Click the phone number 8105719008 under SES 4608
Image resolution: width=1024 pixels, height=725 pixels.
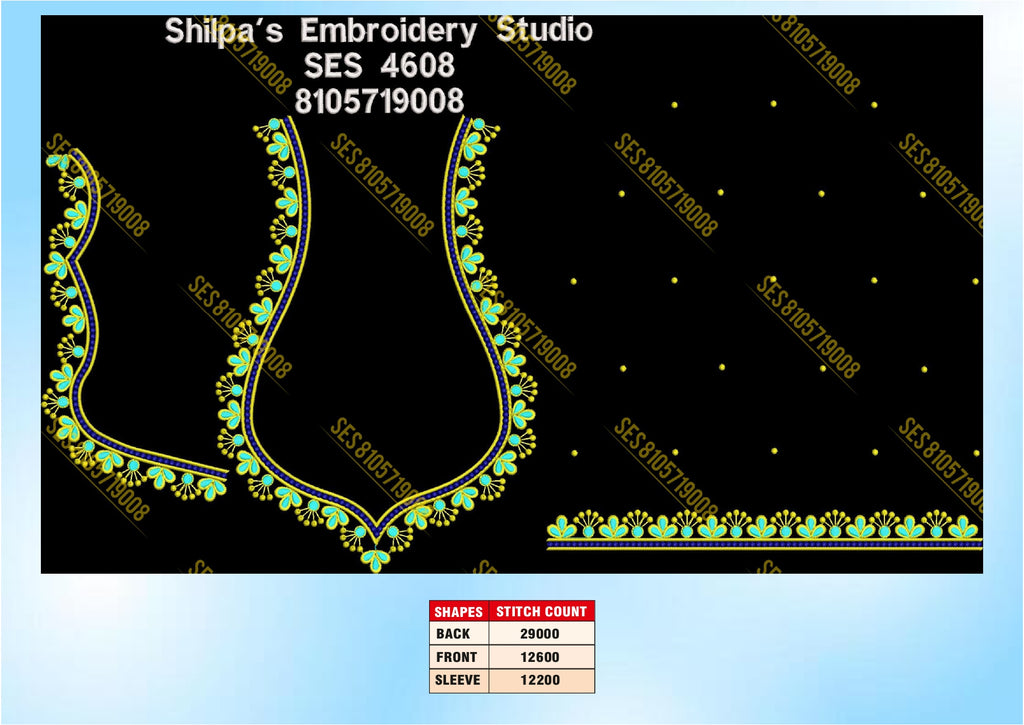379,101
